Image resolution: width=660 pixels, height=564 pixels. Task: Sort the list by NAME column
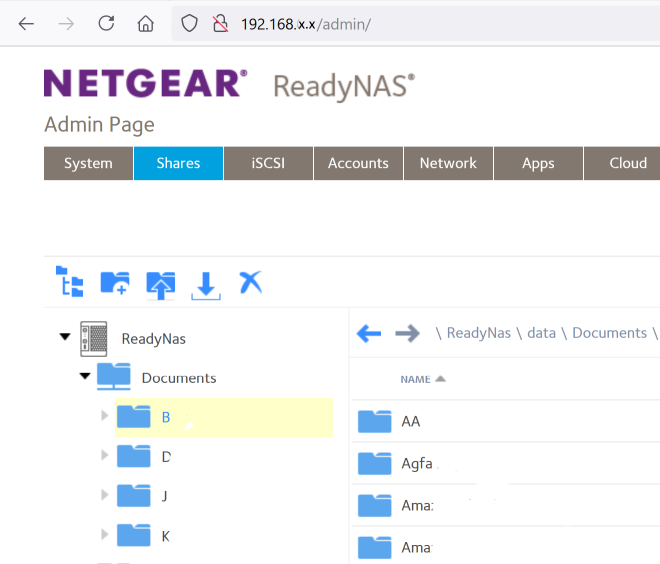tap(423, 379)
